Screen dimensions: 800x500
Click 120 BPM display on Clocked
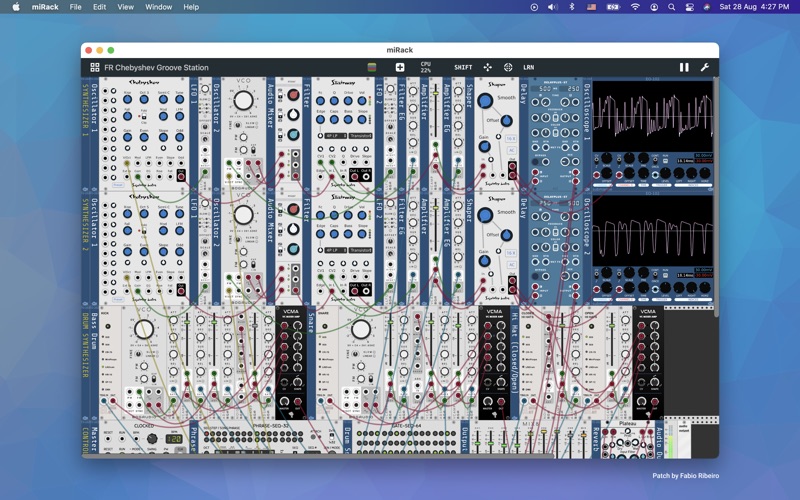click(174, 439)
